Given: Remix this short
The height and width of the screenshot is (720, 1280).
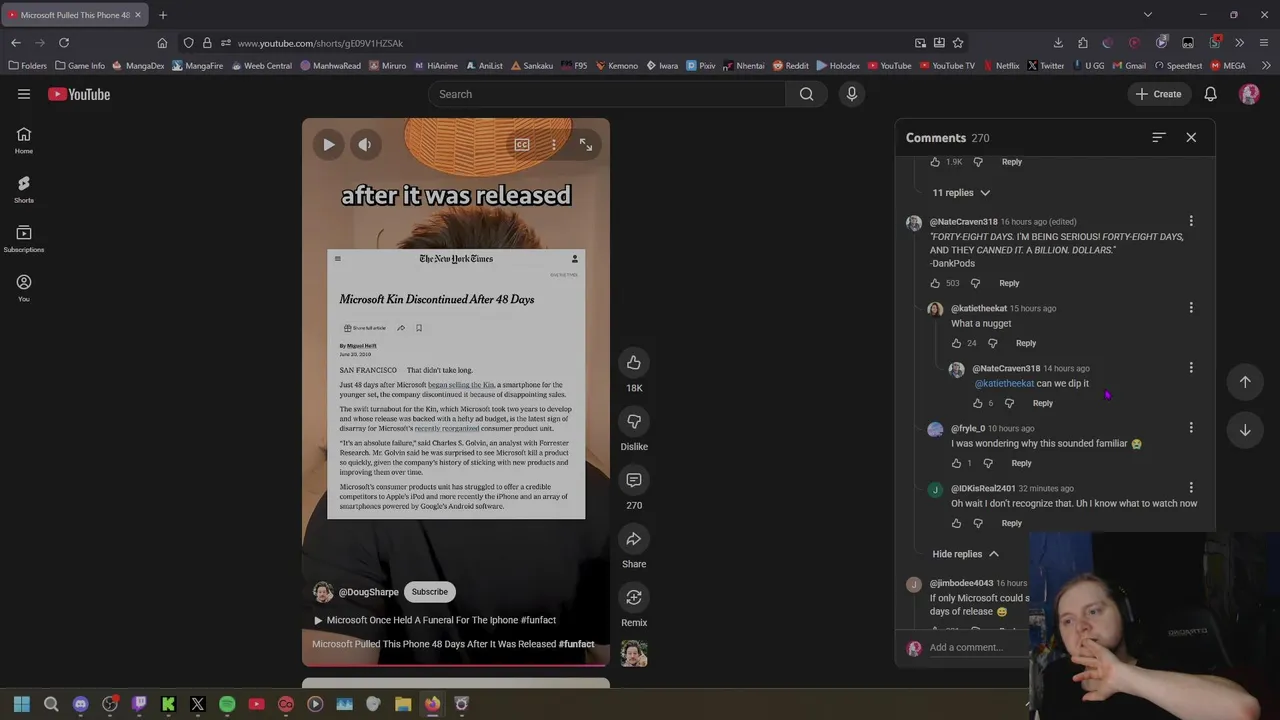Looking at the screenshot, I should tap(634, 597).
